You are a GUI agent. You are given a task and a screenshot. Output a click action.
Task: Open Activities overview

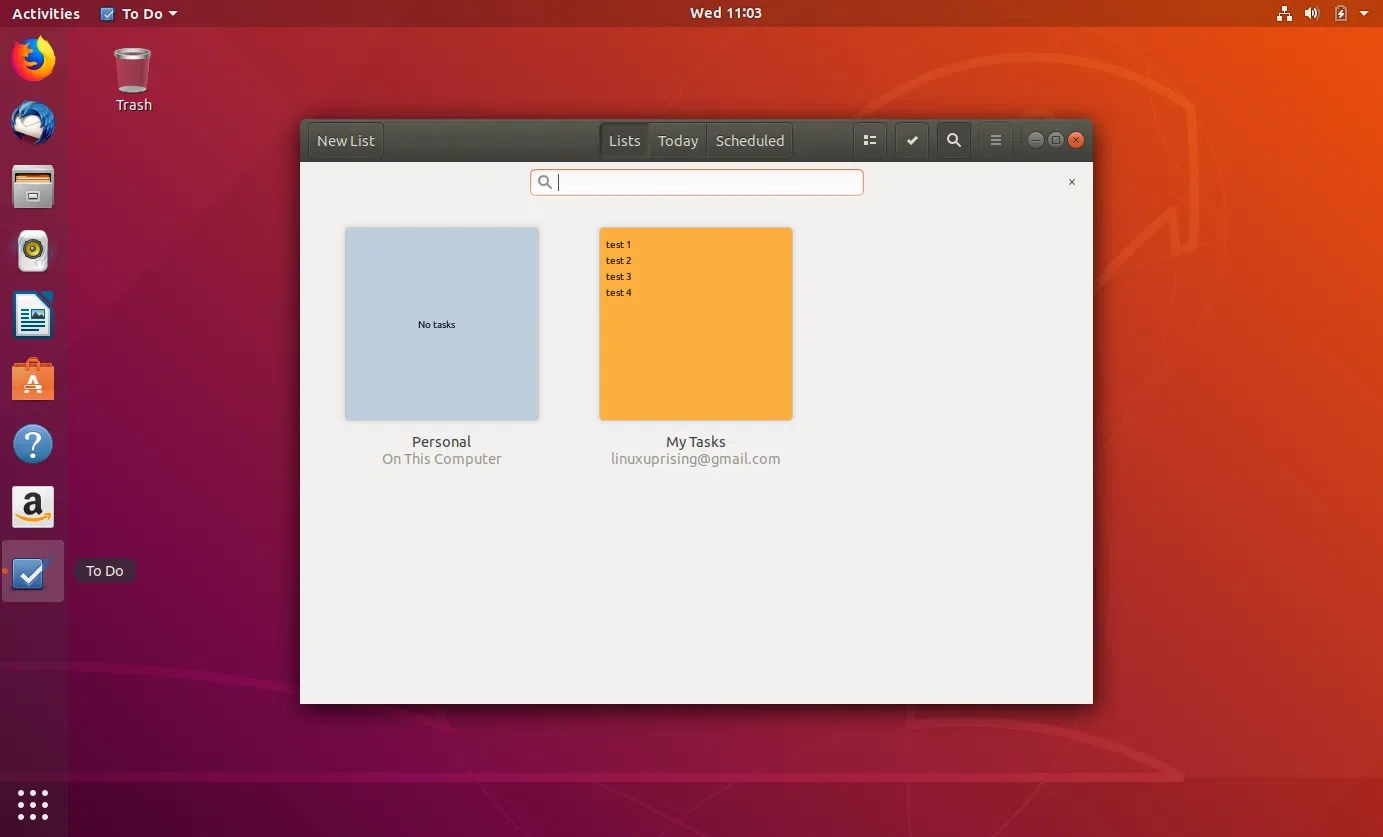[46, 14]
